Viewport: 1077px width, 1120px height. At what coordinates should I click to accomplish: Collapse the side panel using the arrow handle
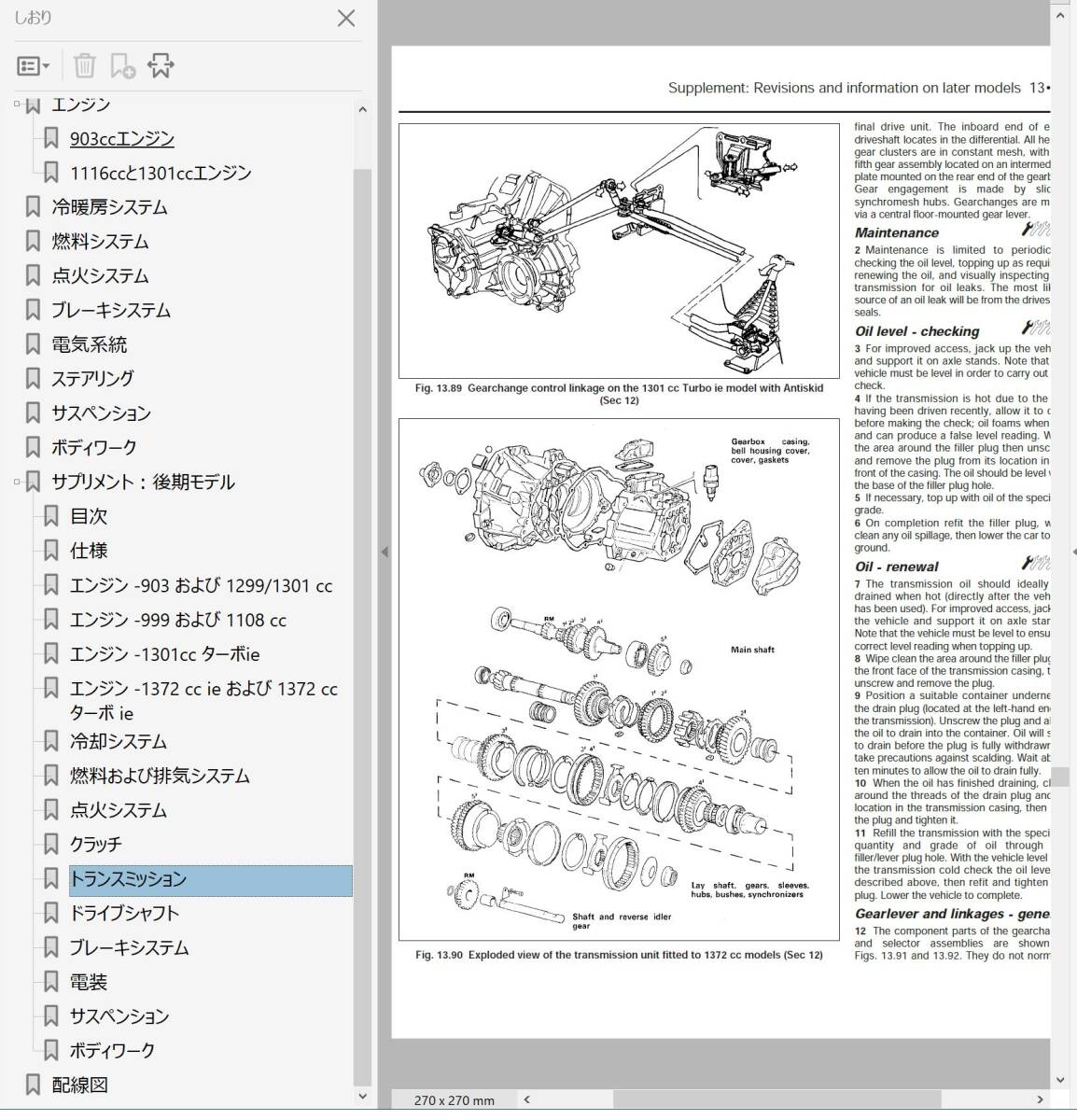click(384, 553)
